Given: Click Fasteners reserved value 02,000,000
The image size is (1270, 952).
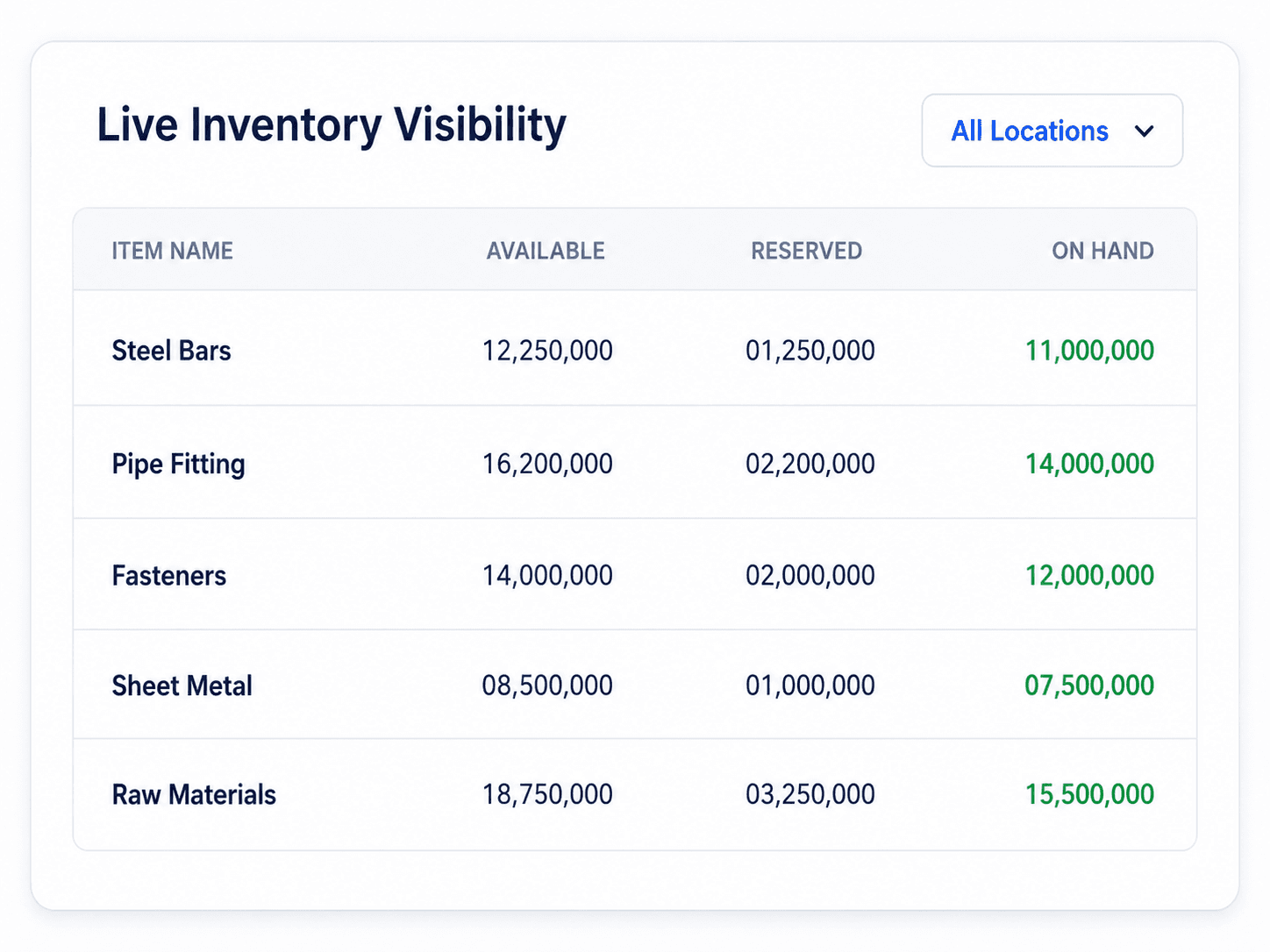Looking at the screenshot, I should click(x=810, y=575).
